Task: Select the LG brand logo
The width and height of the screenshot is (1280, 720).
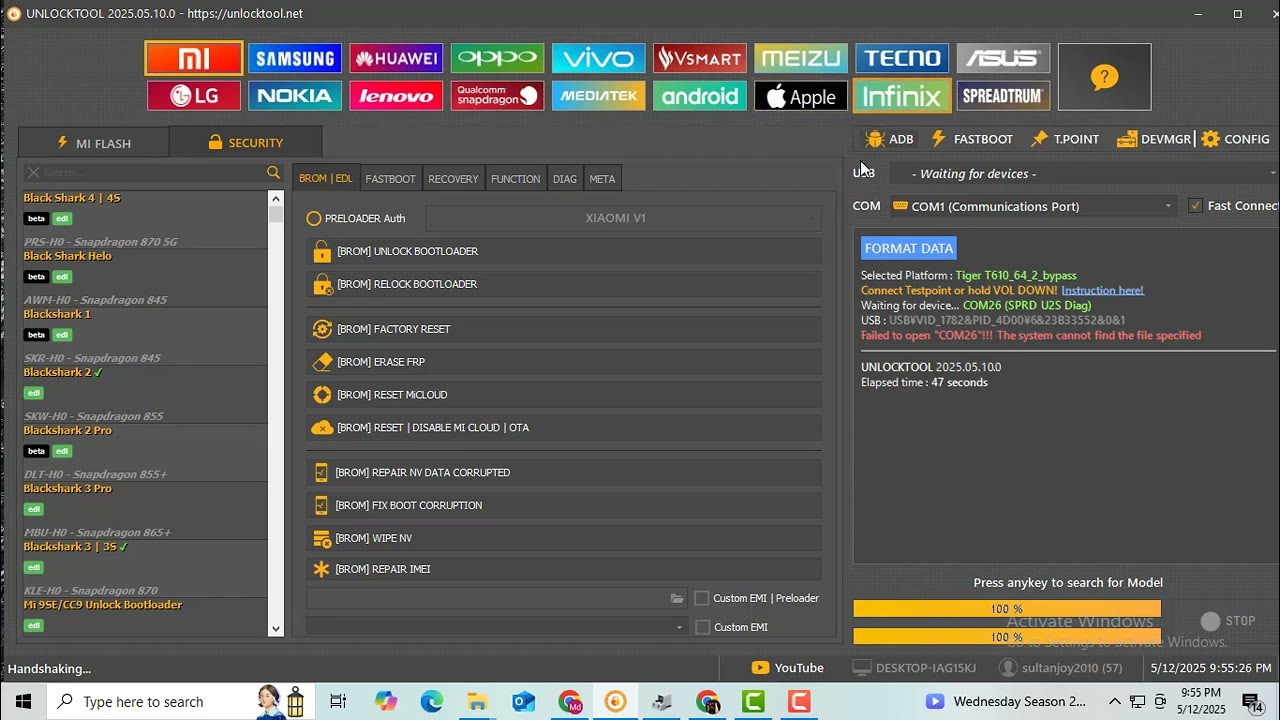Action: coord(194,96)
